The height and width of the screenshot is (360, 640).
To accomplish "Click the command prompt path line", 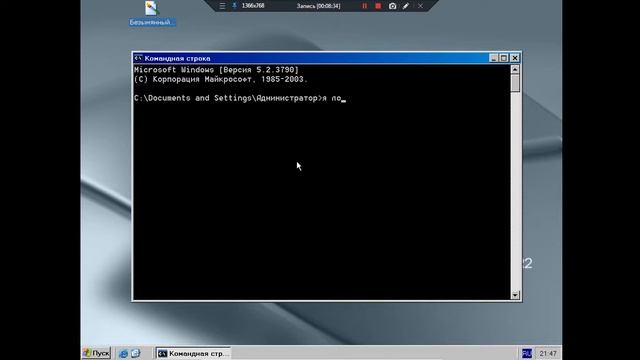I will pyautogui.click(x=240, y=98).
